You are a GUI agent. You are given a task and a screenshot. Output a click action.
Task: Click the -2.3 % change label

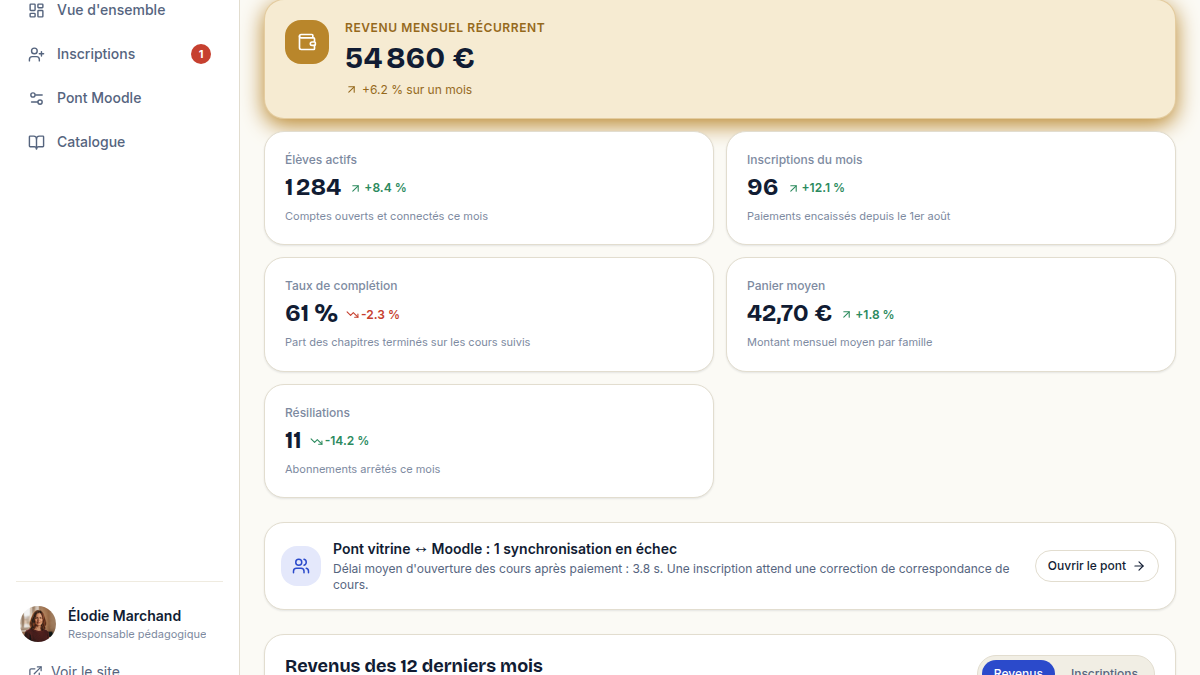click(x=380, y=314)
